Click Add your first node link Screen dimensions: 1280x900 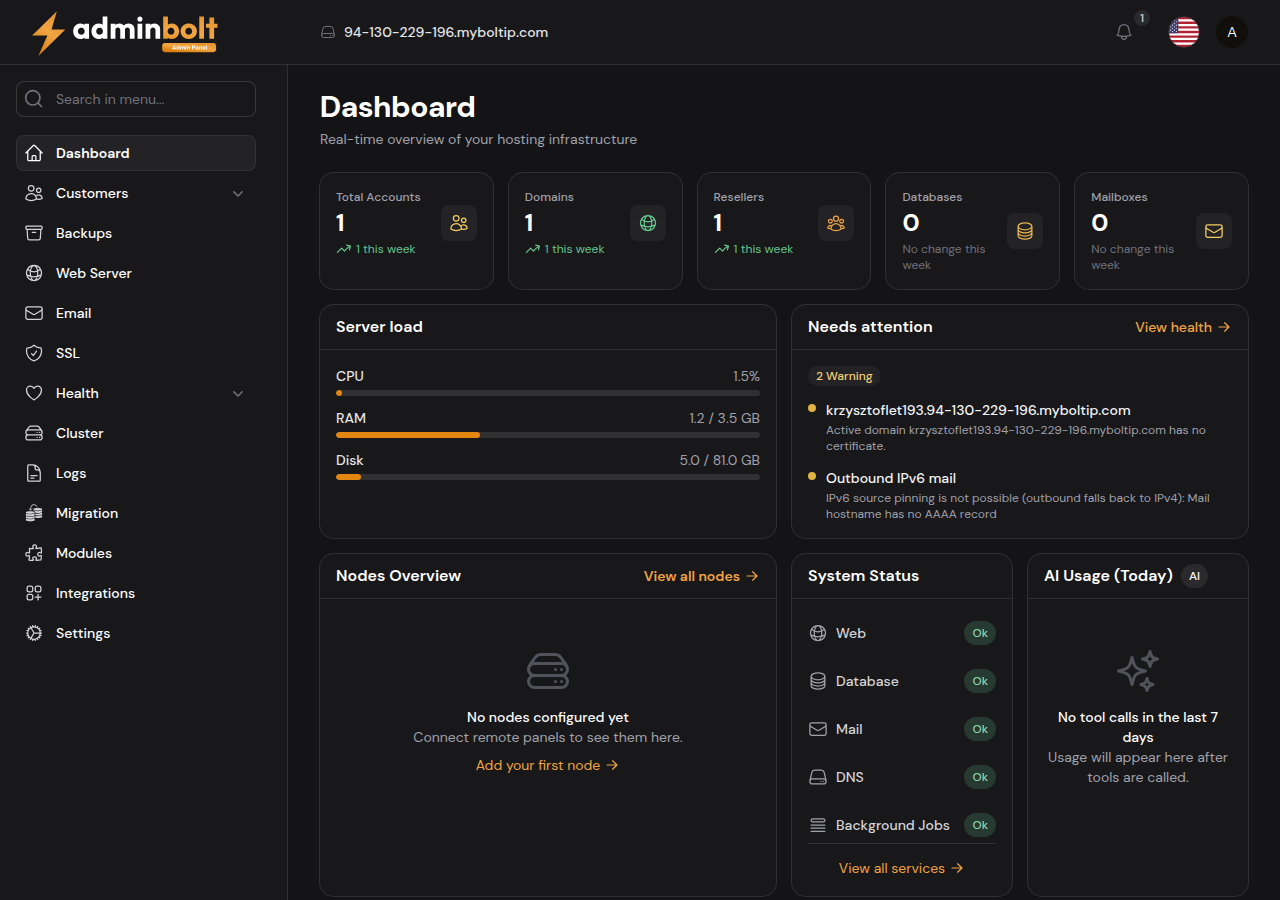(x=548, y=765)
